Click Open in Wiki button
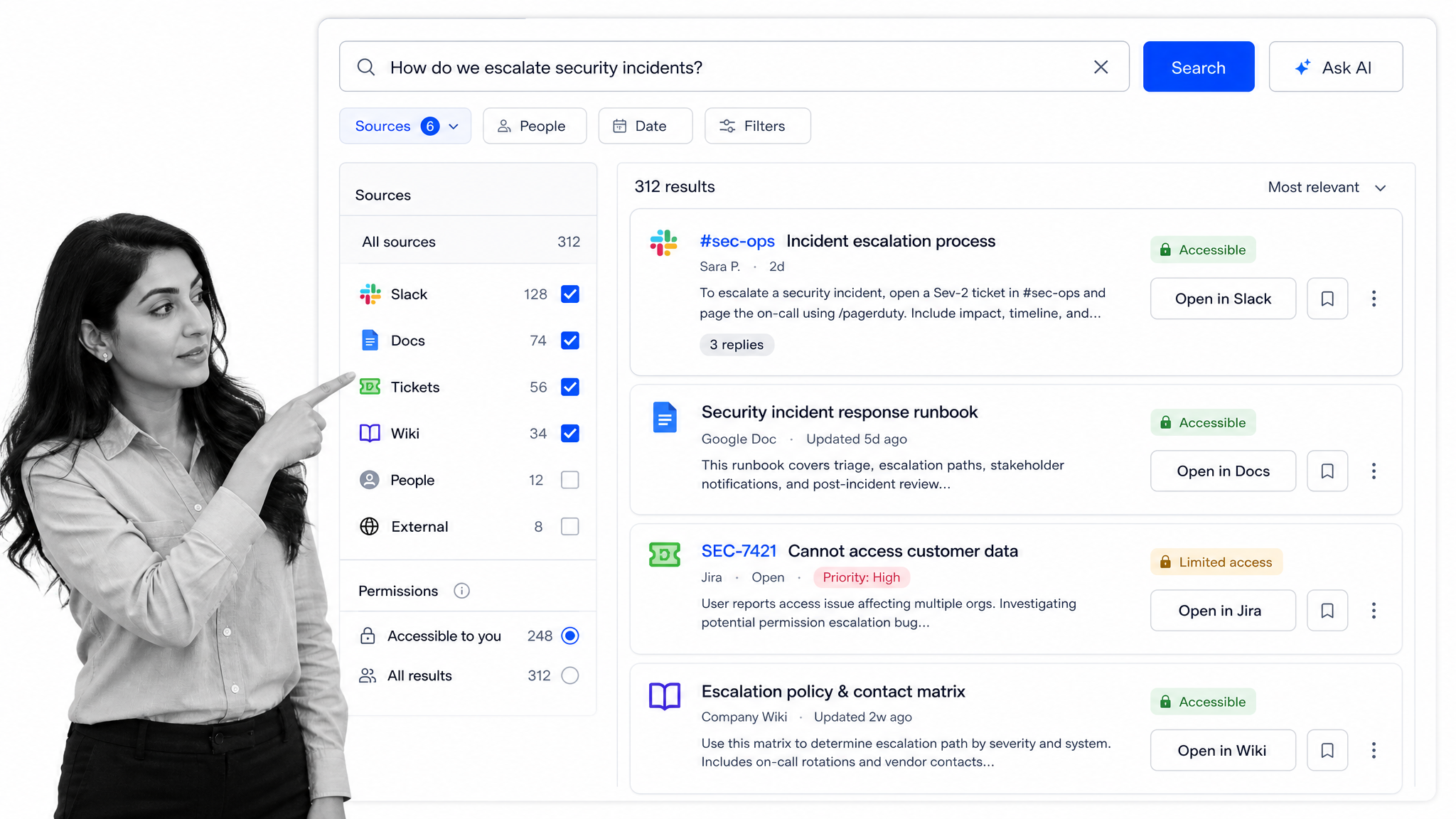This screenshot has width=1456, height=819. 1223,750
